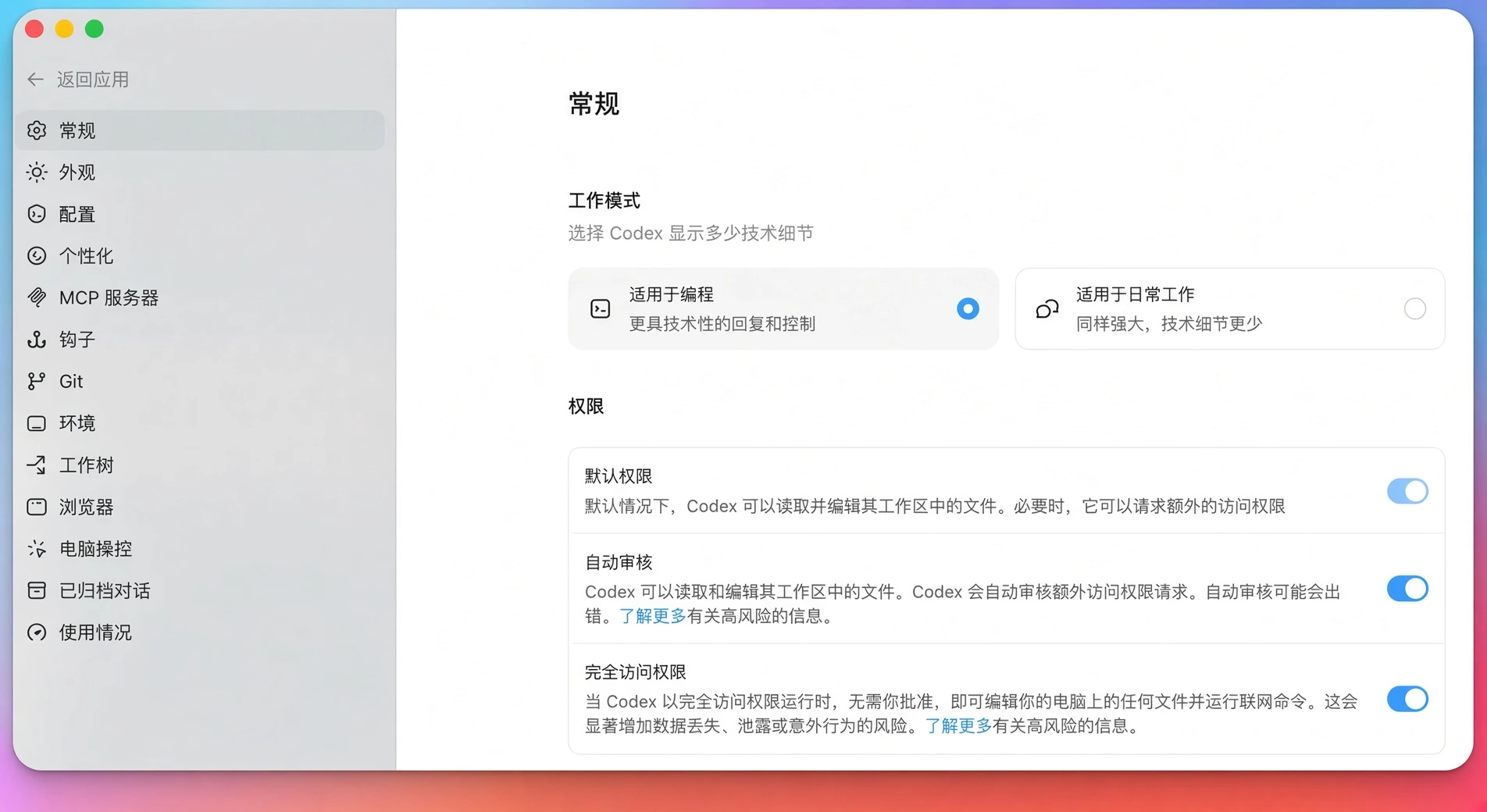Toggle the 自动审核 switch

pos(1407,589)
